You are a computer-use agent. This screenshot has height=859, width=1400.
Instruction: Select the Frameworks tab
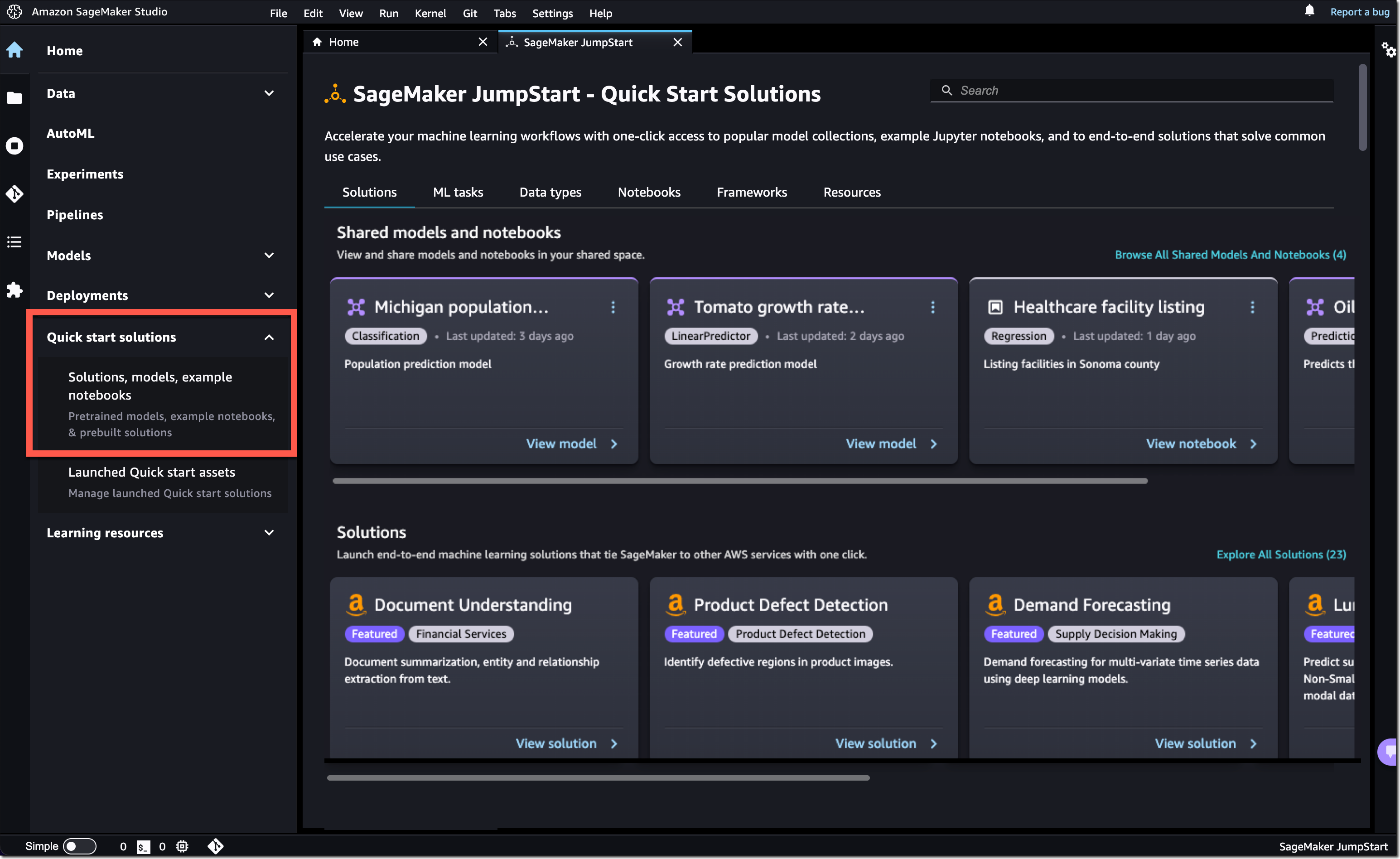[752, 192]
